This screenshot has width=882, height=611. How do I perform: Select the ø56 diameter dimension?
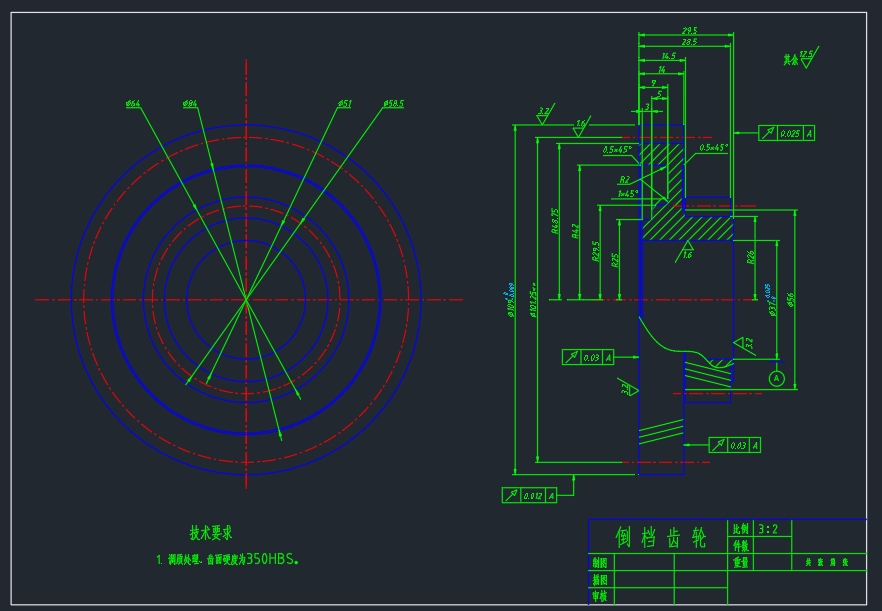790,299
